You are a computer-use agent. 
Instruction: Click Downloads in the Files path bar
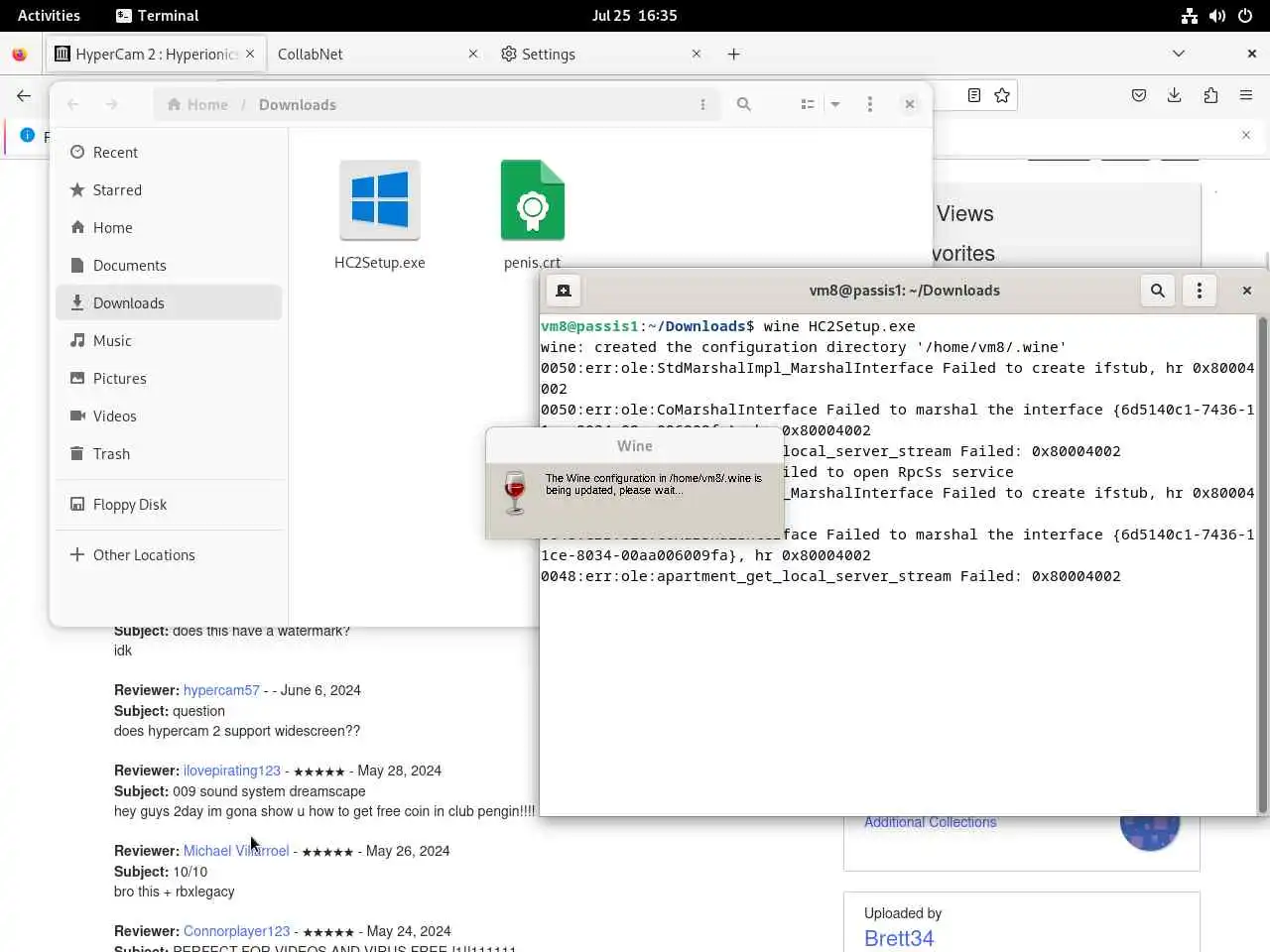point(298,104)
